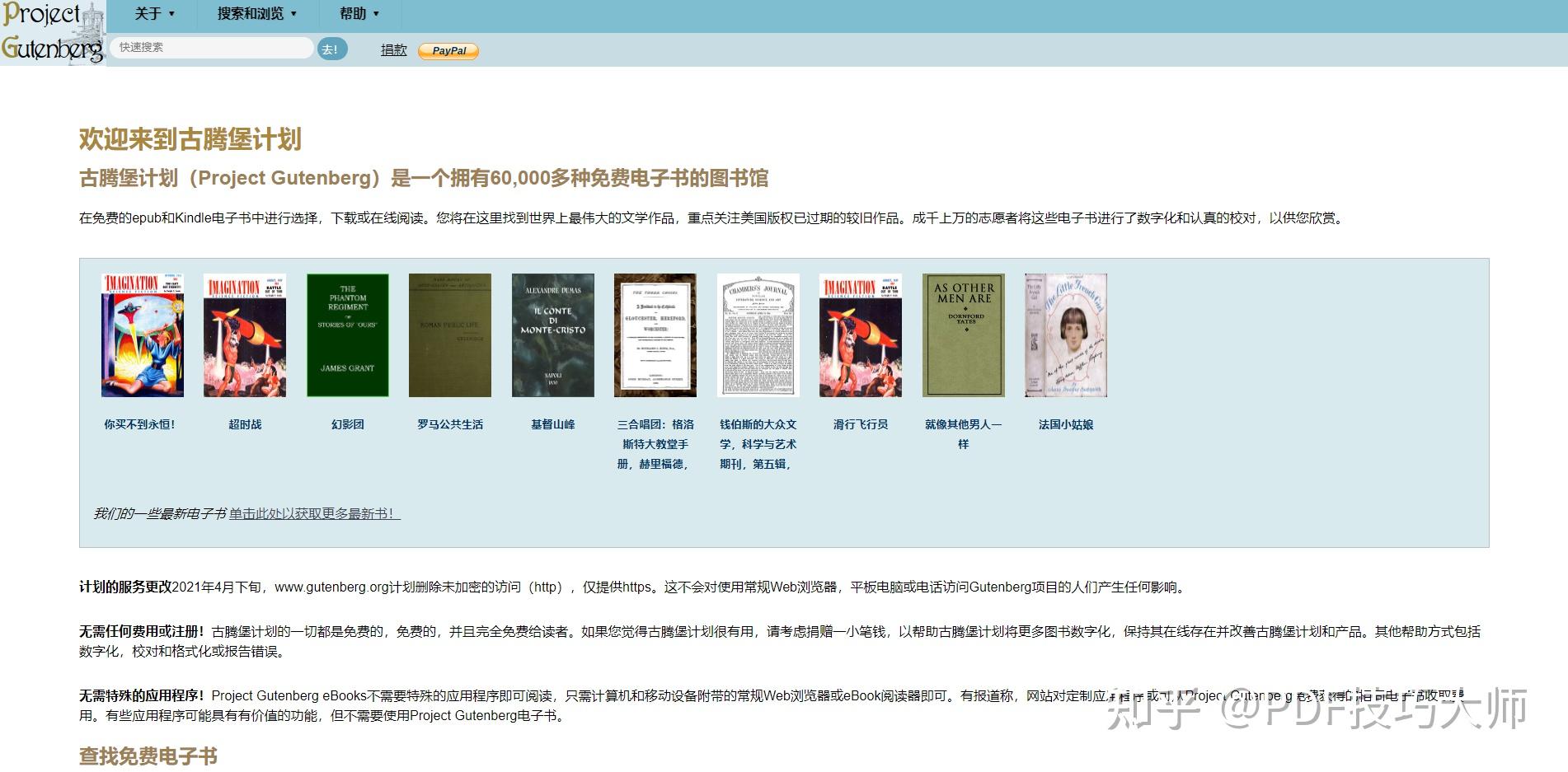Open the Roman Public Life cover
Image resolution: width=1568 pixels, height=772 pixels.
pos(450,335)
